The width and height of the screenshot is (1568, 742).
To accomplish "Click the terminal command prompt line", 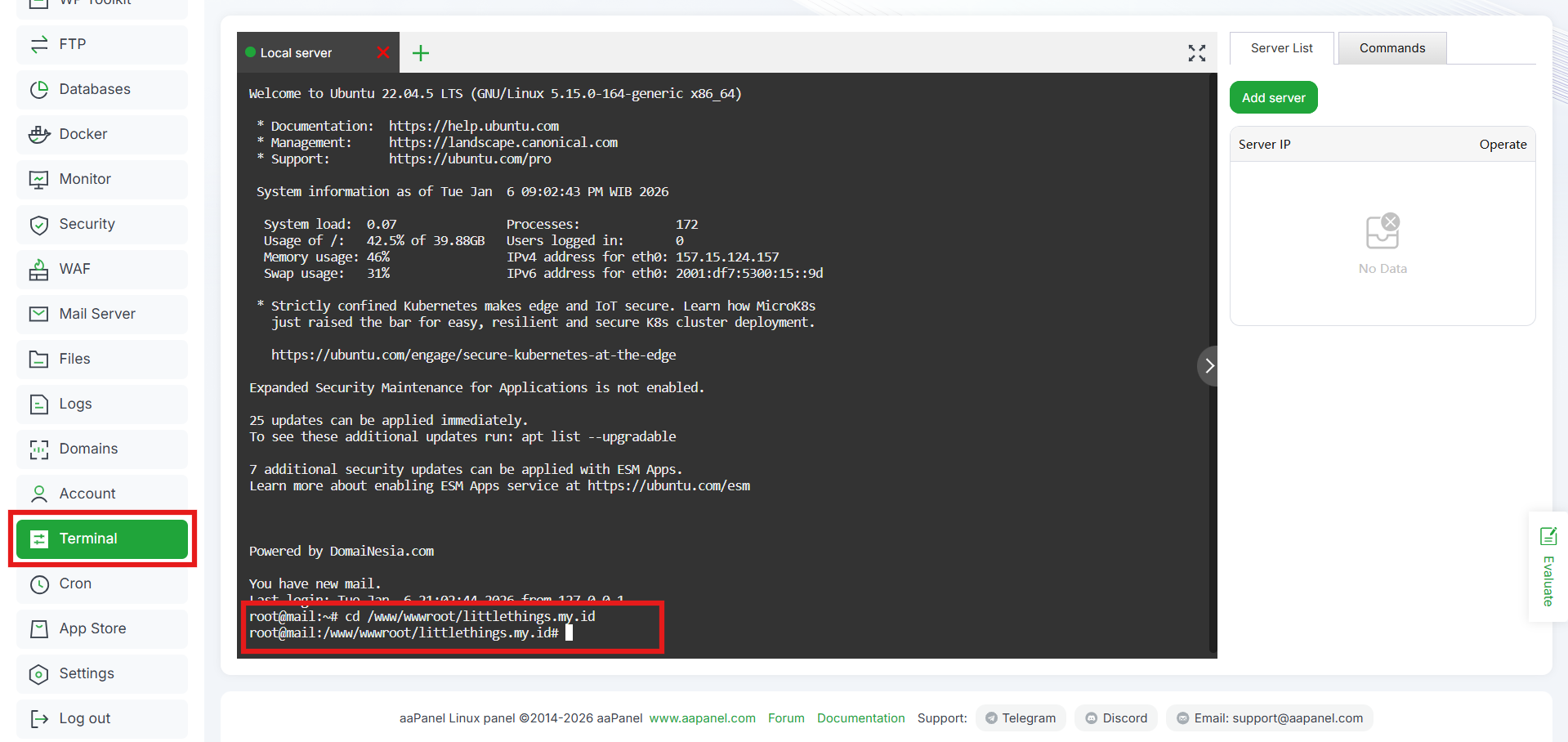I will click(411, 632).
